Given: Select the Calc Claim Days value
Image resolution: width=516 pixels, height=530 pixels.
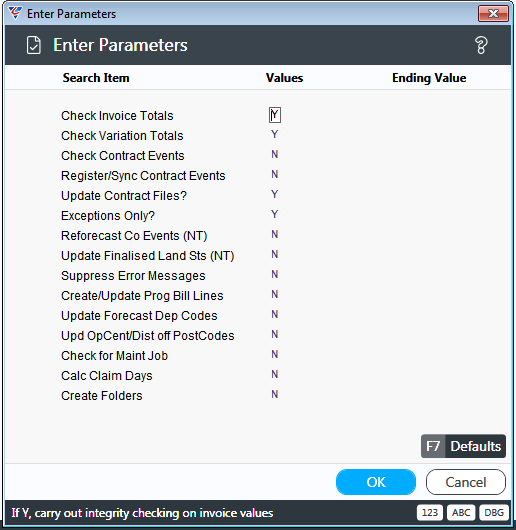Looking at the screenshot, I should [x=275, y=375].
